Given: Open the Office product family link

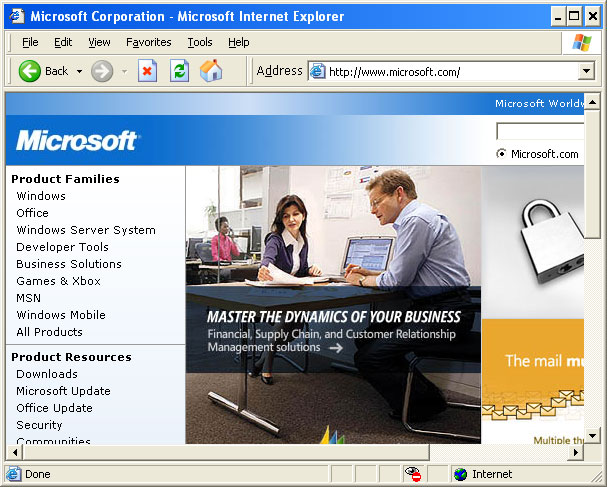Looking at the screenshot, I should (x=33, y=213).
